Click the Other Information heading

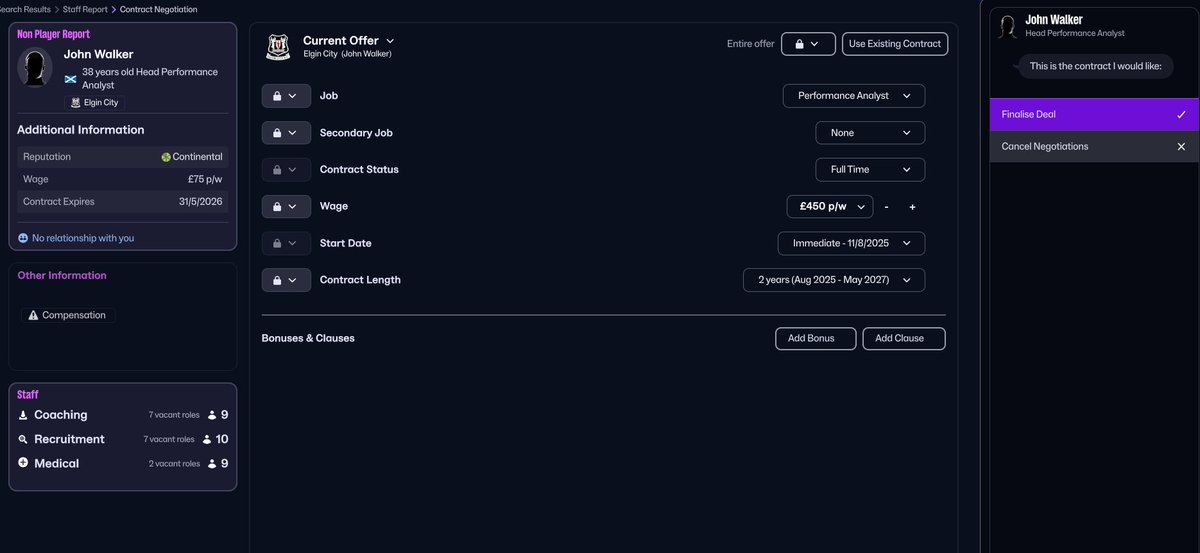tap(62, 275)
